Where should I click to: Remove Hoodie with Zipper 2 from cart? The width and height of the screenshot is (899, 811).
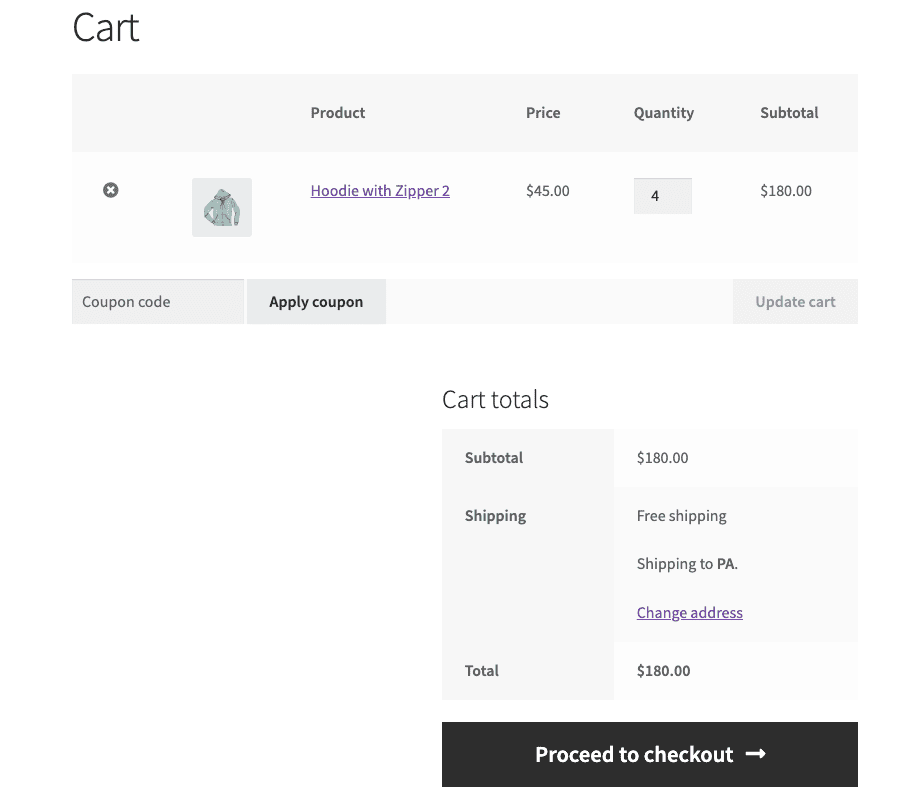click(x=110, y=190)
